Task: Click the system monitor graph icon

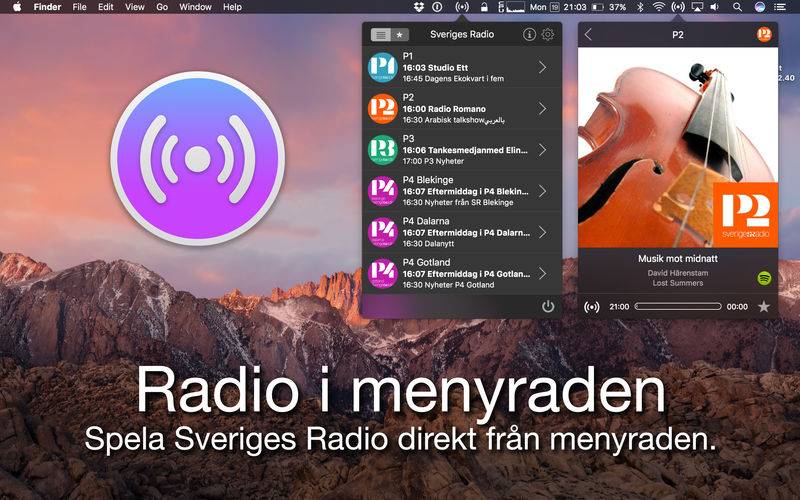Action: (x=511, y=7)
